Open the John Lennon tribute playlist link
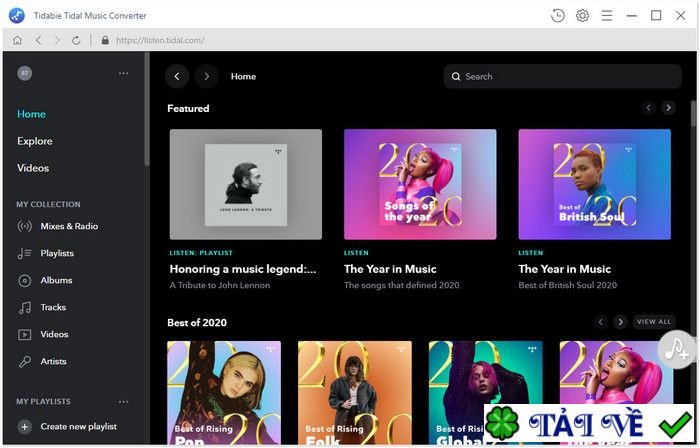This screenshot has height=448, width=700. [243, 269]
